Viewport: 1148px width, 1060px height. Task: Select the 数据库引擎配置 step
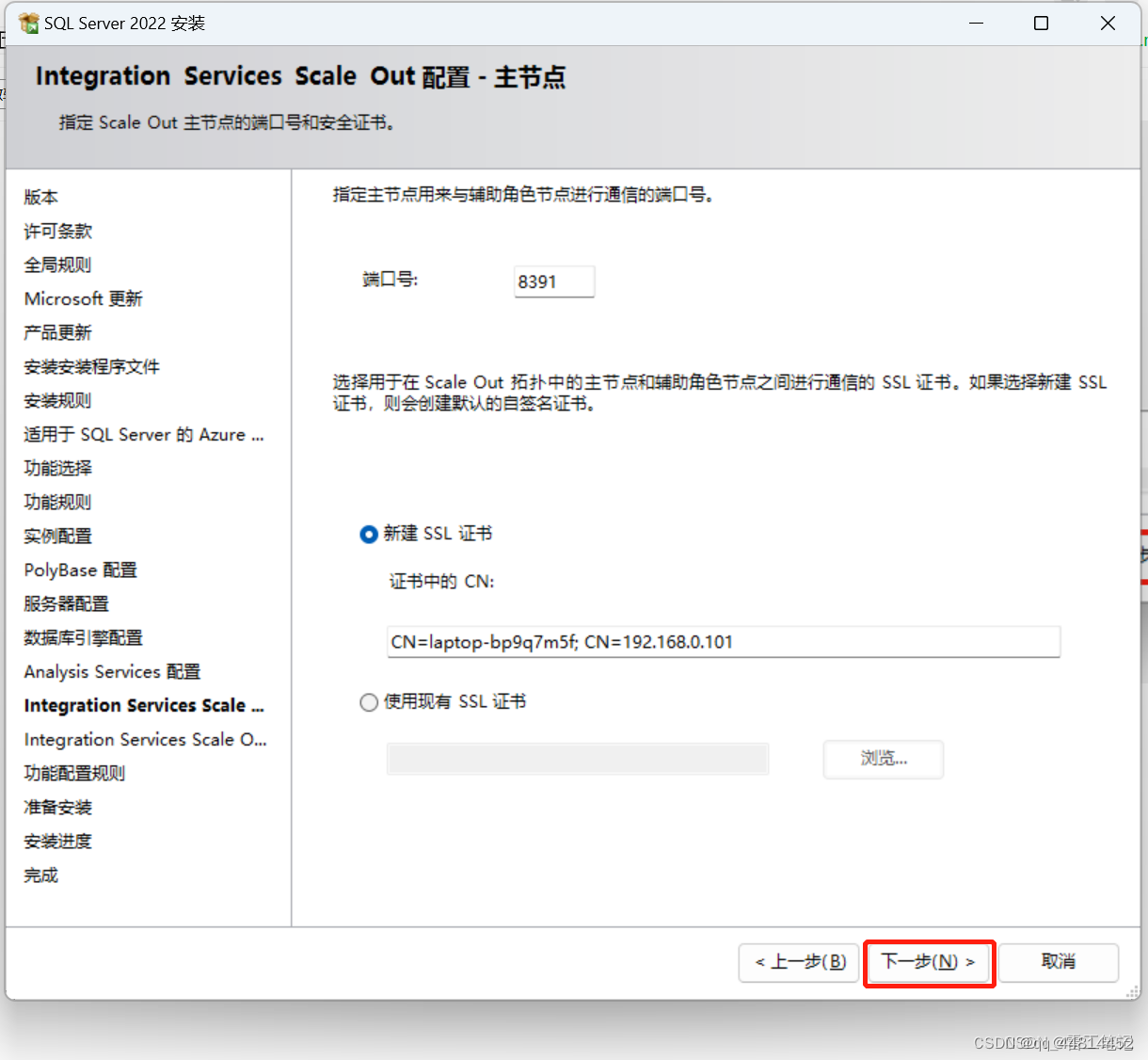84,638
